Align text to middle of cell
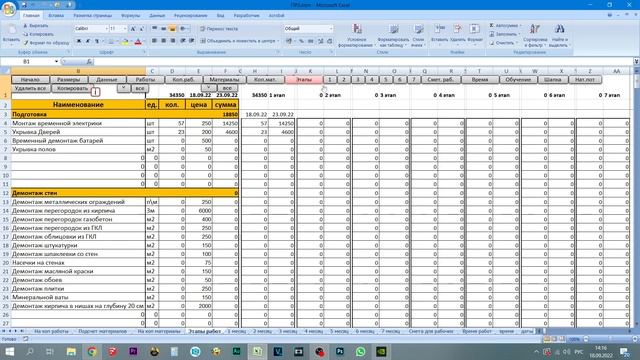Image resolution: width=640 pixels, height=360 pixels. 164,29
